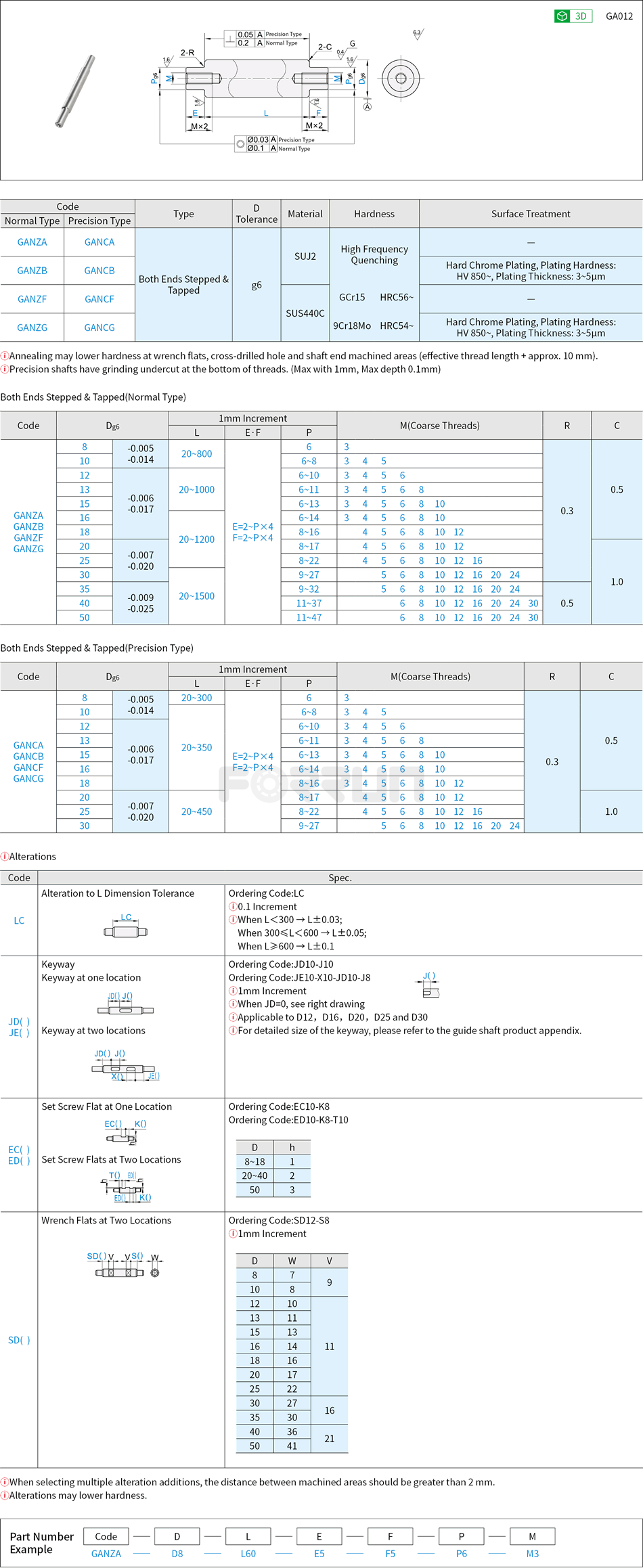Select GANCA precision type code
643x1568 pixels.
[x=99, y=242]
